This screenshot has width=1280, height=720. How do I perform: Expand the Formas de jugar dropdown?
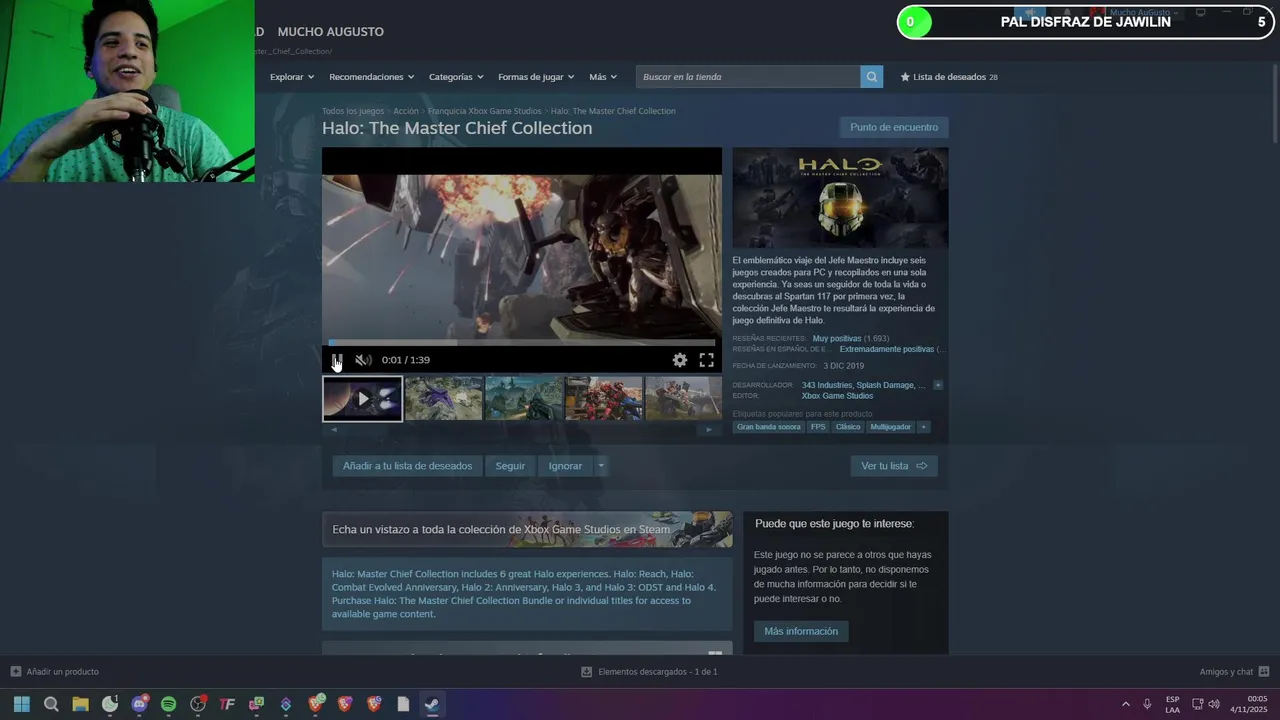pos(536,77)
